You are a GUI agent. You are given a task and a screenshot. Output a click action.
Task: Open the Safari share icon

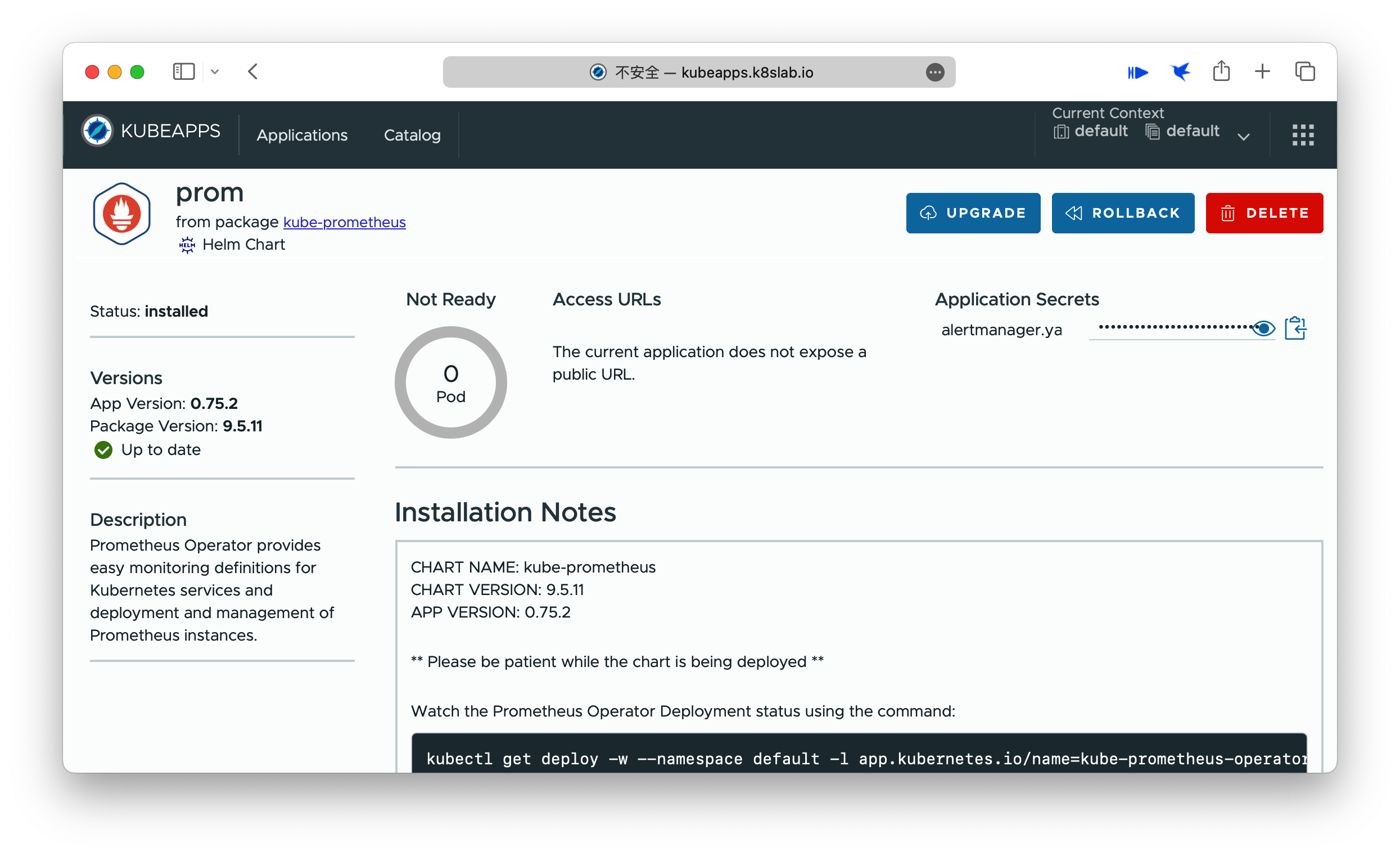point(1221,71)
